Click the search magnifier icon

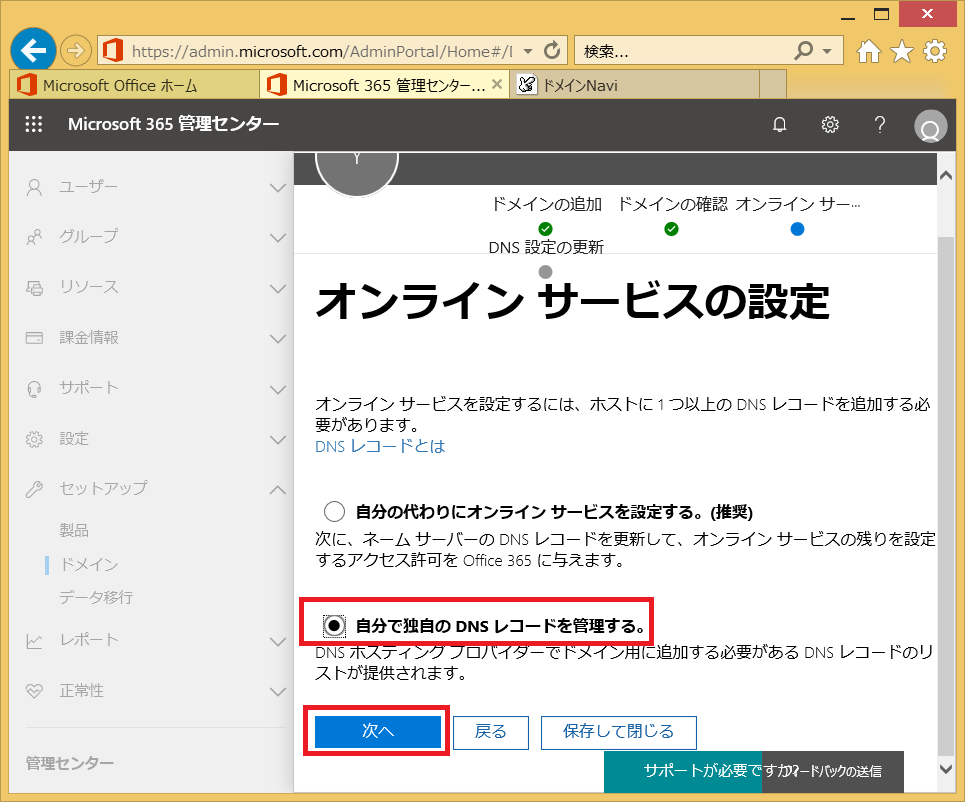[x=803, y=50]
